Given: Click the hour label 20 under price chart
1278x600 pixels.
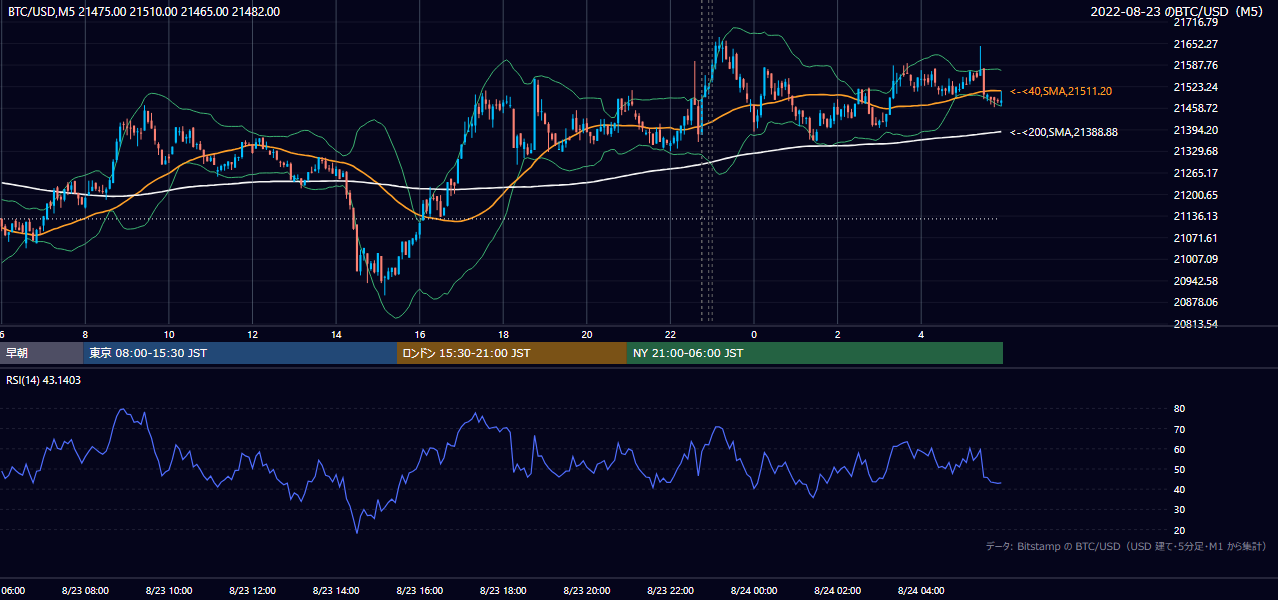Looking at the screenshot, I should [x=587, y=335].
